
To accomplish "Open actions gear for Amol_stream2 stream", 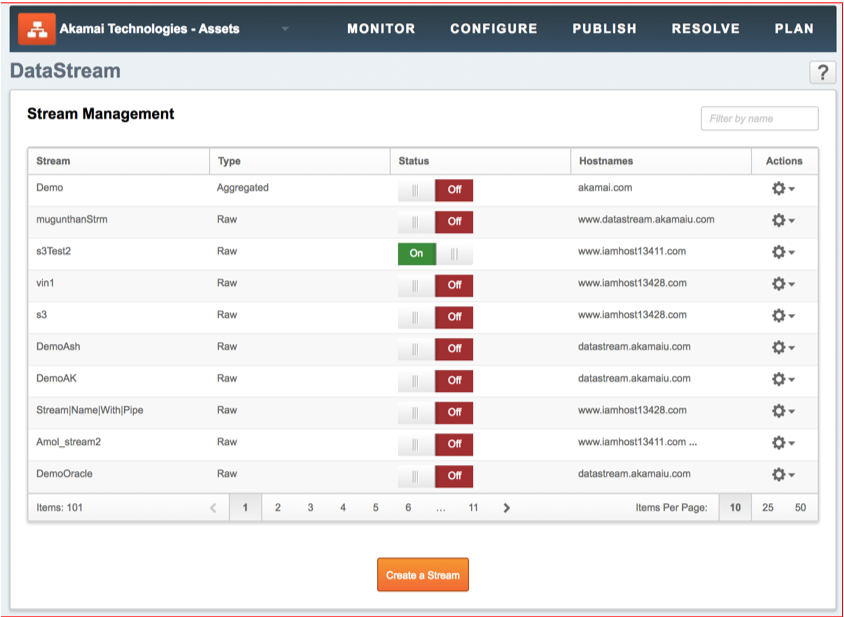I will click(x=783, y=443).
